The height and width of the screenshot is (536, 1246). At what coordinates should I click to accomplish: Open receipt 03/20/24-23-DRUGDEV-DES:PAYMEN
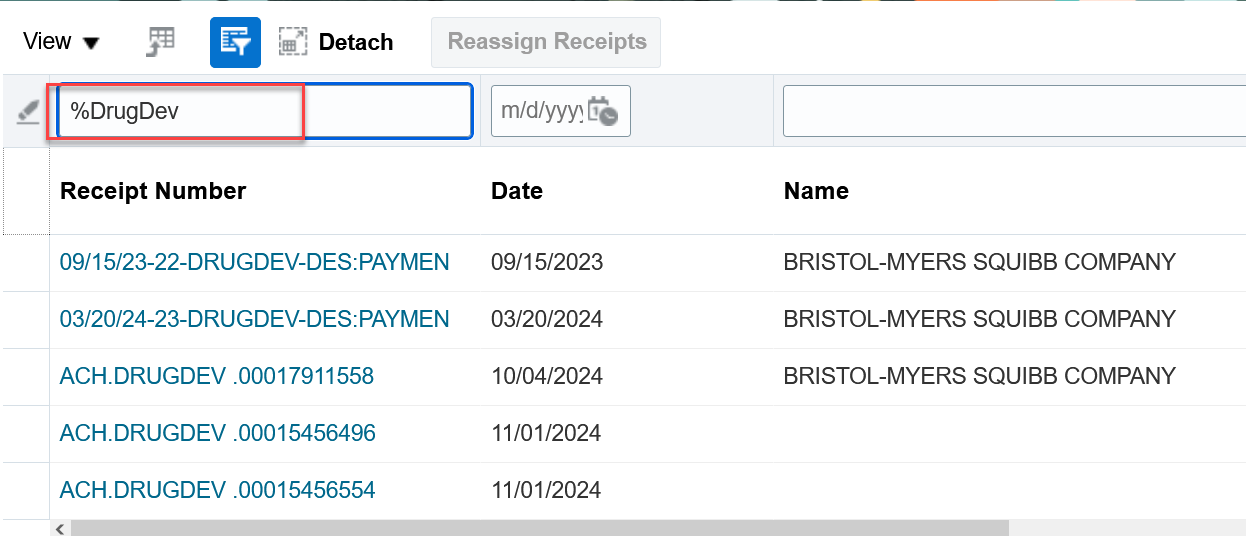pyautogui.click(x=254, y=319)
